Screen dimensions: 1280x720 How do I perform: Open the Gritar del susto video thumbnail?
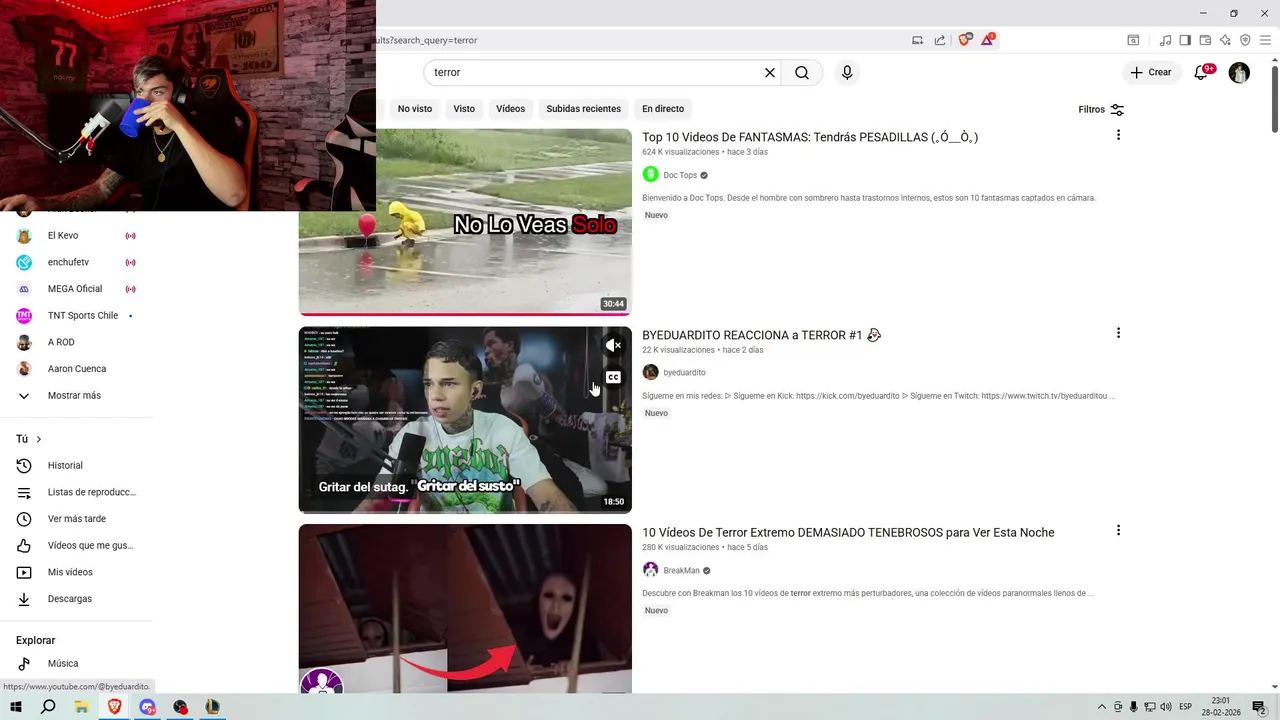point(465,420)
